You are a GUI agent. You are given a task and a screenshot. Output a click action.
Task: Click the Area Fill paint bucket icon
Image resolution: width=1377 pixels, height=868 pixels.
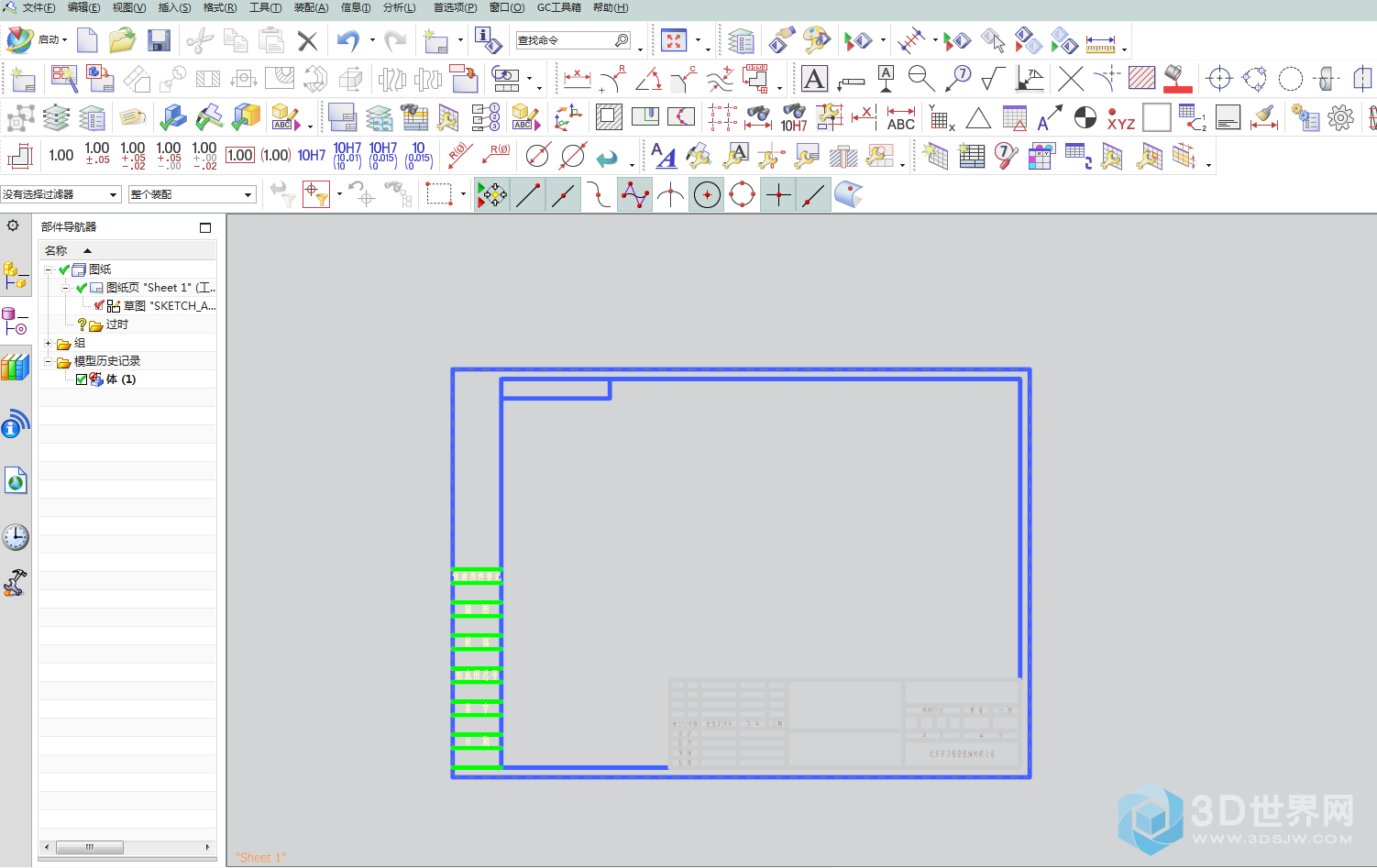1177,79
